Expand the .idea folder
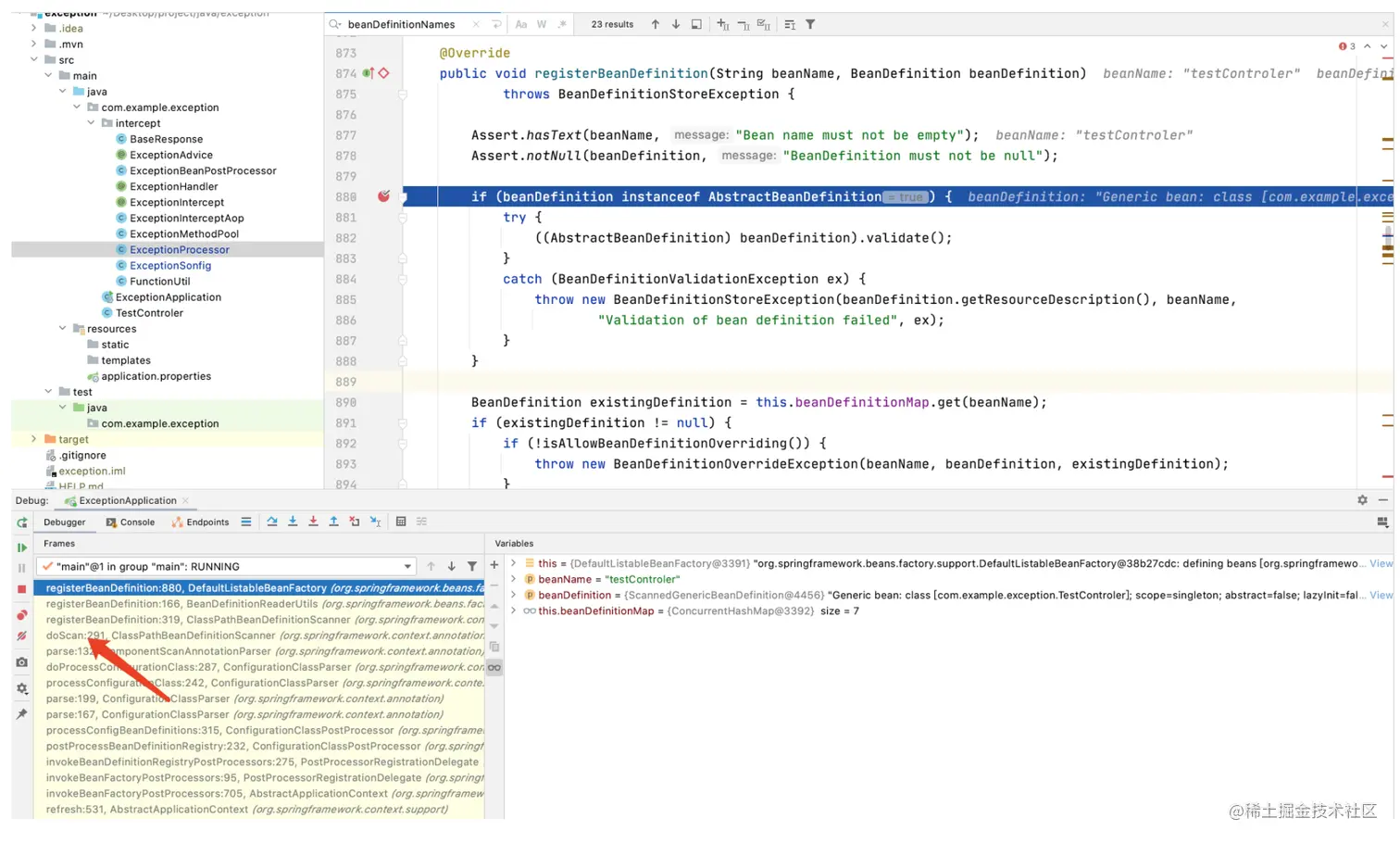This screenshot has width=1400, height=843. tap(34, 28)
